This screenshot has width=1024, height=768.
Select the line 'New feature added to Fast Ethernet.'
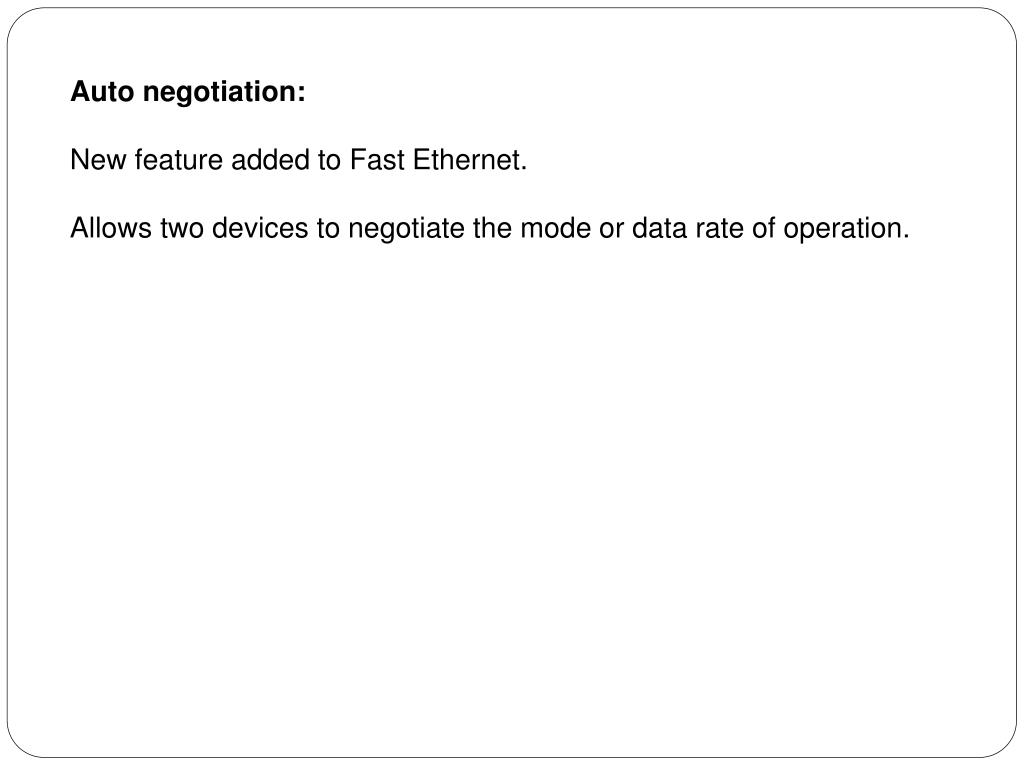[298, 160]
